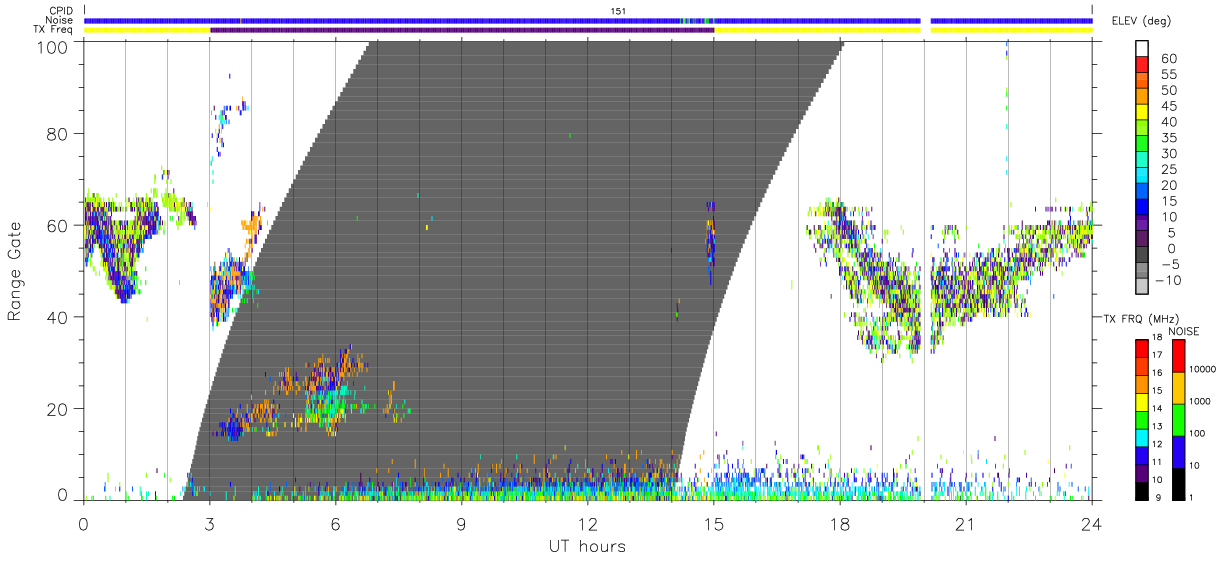Click the elevation colorbar label "30"
Viewport: 1228px width, 567px height.
(x=1168, y=154)
